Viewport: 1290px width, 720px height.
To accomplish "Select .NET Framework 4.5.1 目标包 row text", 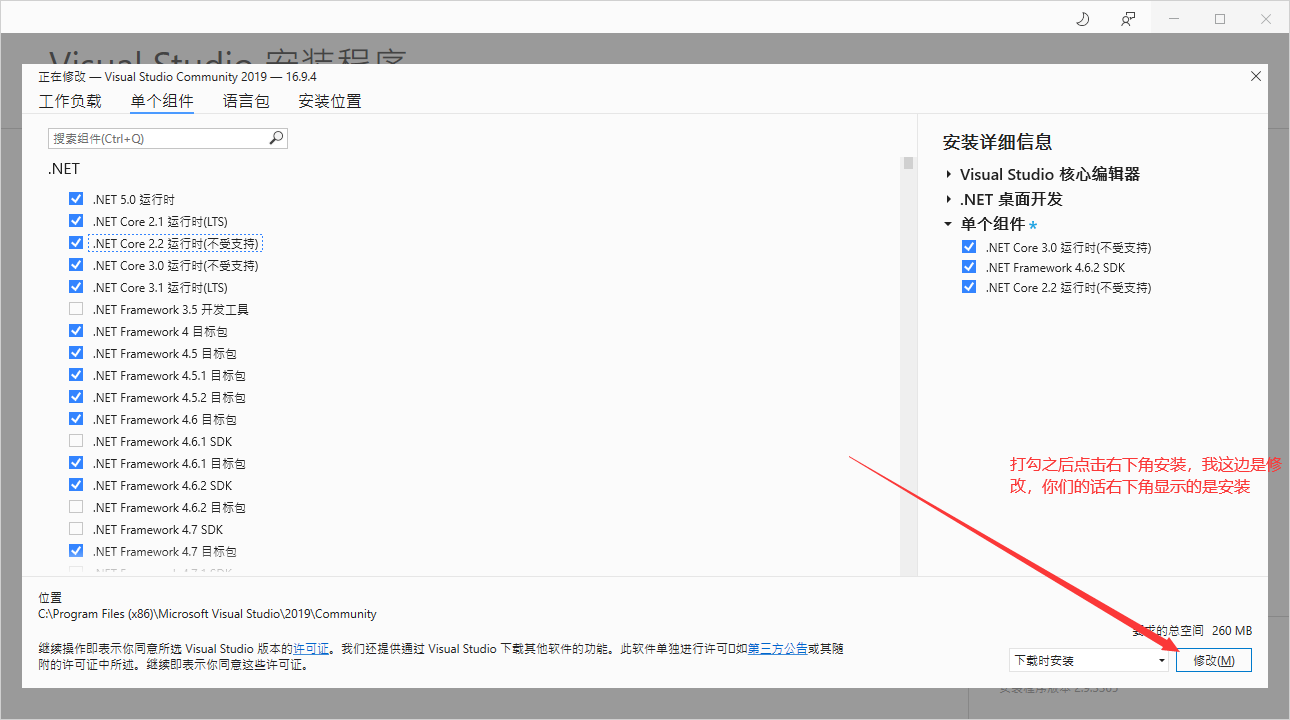I will pos(169,375).
